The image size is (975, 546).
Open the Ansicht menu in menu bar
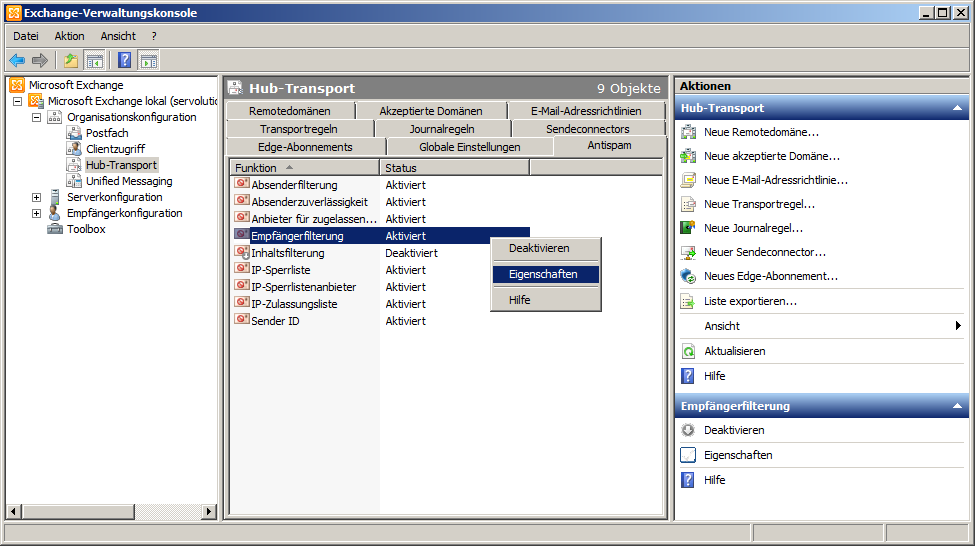pyautogui.click(x=118, y=36)
